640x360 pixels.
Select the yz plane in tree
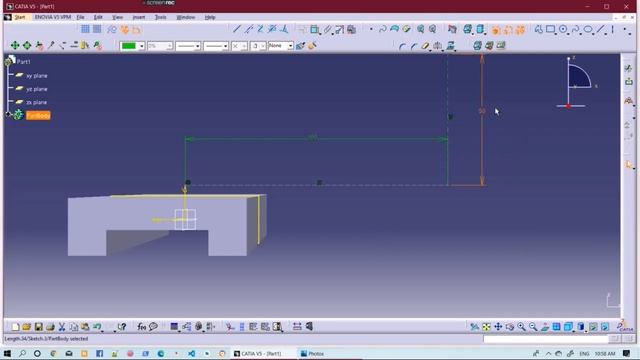tap(37, 89)
